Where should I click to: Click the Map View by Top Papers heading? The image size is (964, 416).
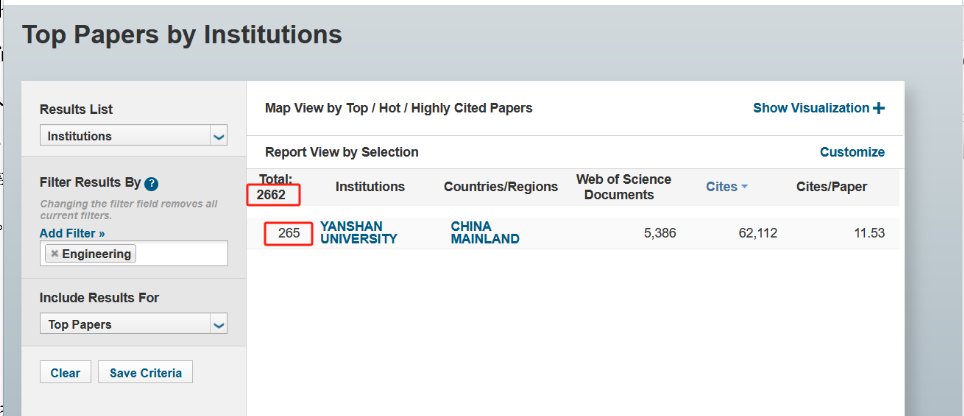(398, 108)
